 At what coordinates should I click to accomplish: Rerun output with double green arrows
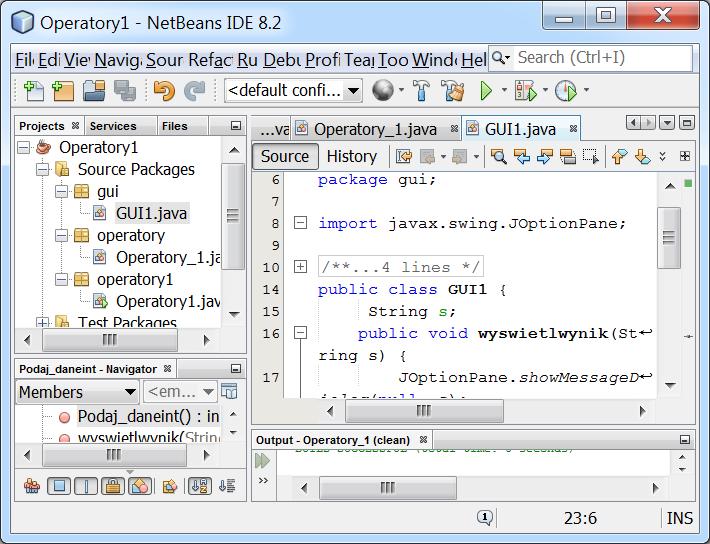(262, 461)
